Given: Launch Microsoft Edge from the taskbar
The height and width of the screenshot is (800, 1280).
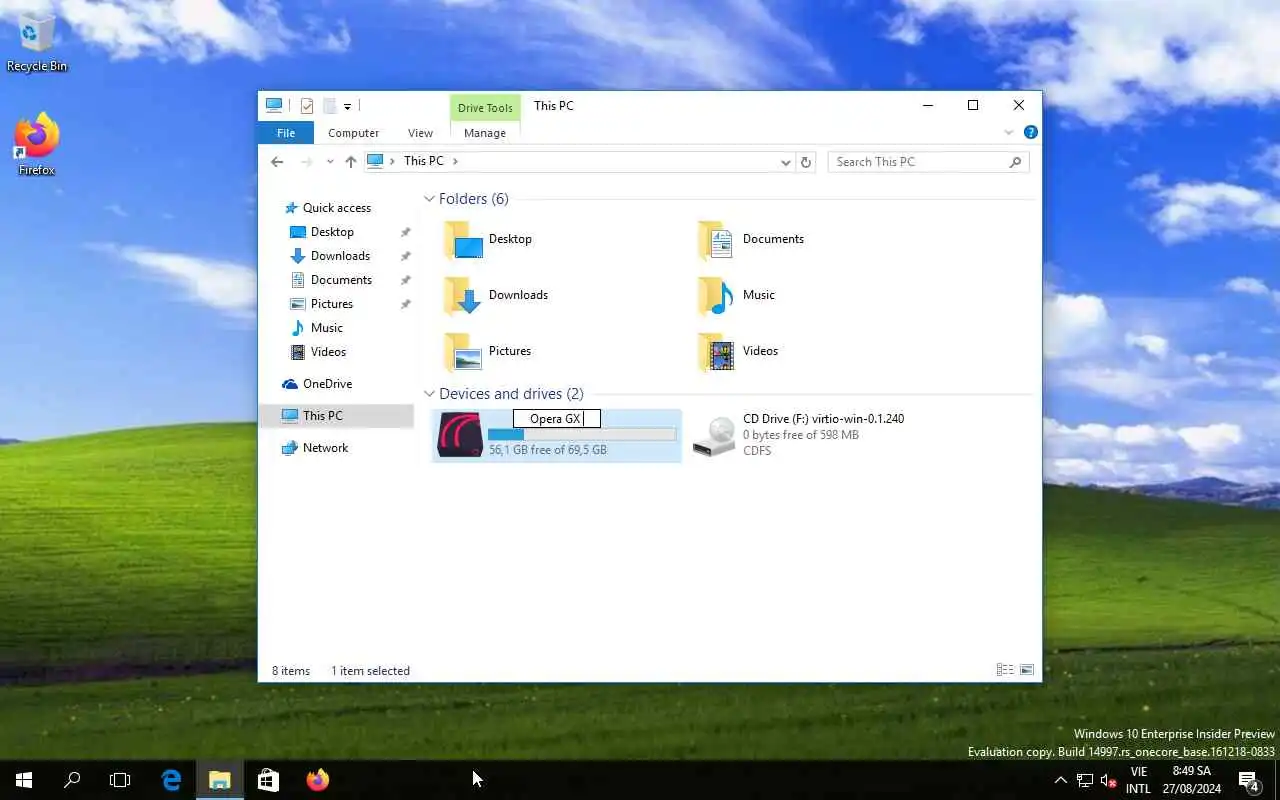Looking at the screenshot, I should tap(171, 780).
